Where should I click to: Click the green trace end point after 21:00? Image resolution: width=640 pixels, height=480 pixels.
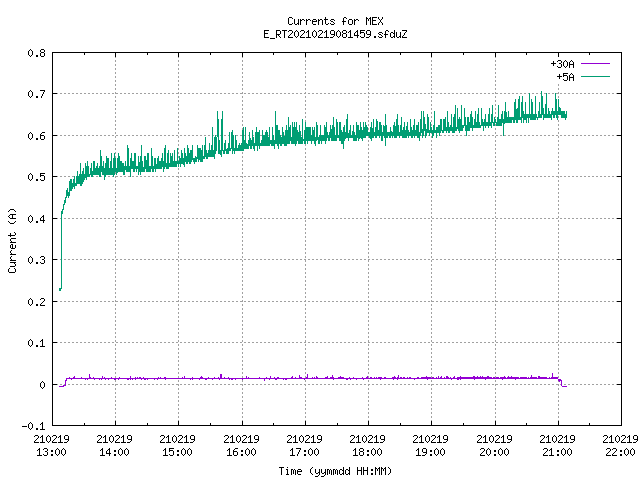coord(566,115)
